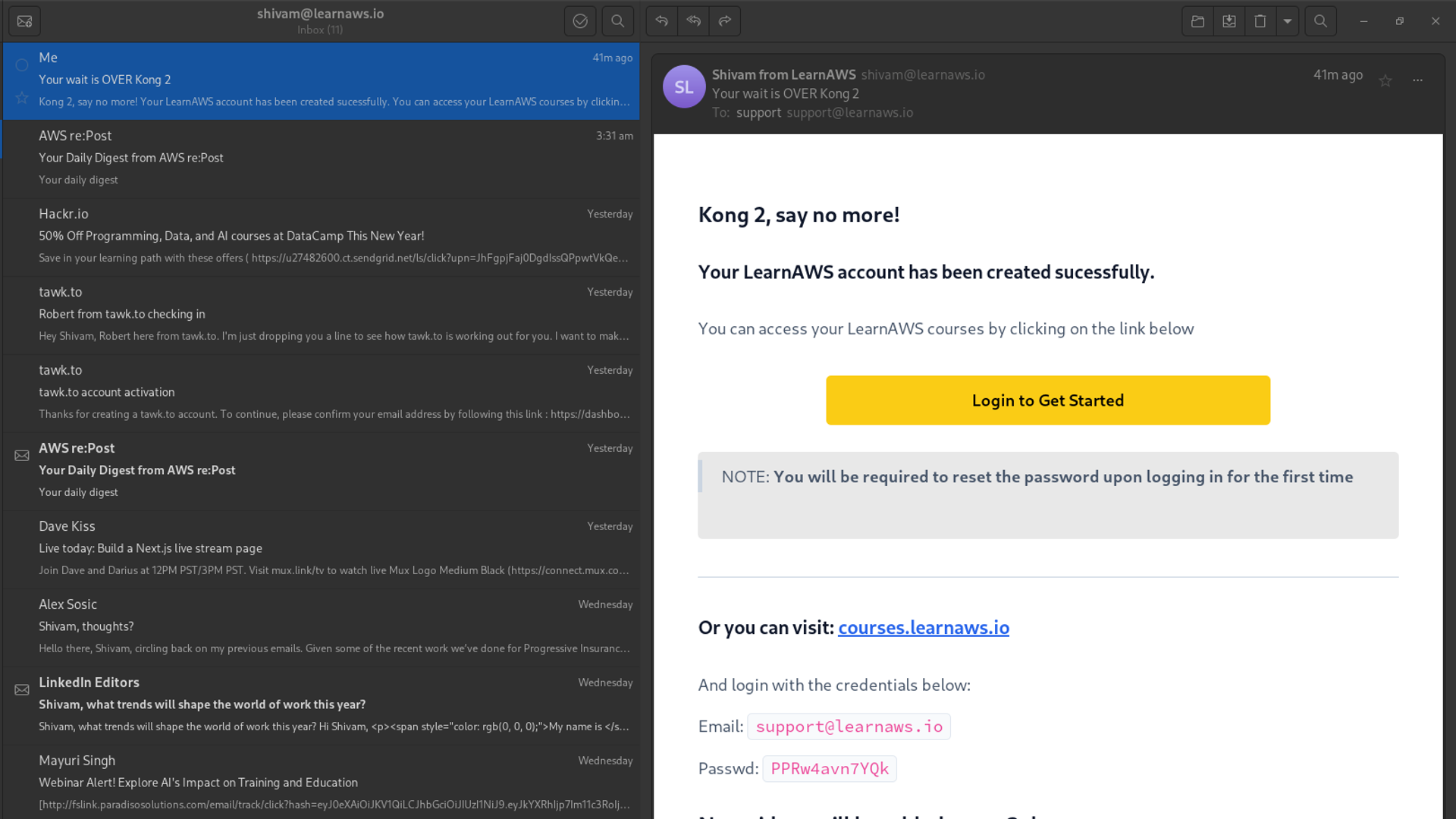Click shivam@learnaws.io account title

point(320,14)
